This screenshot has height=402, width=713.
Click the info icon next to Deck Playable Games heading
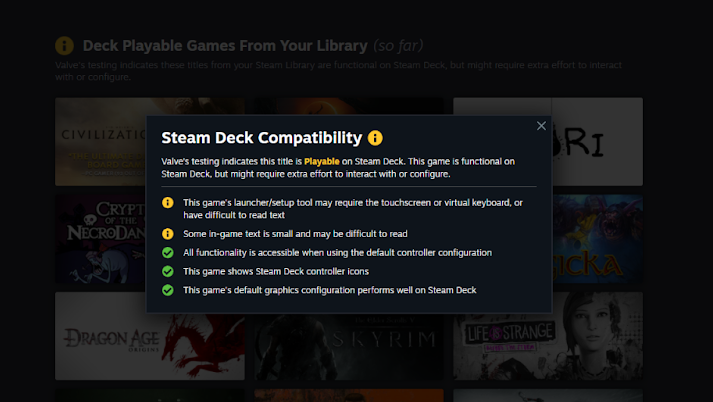point(64,45)
